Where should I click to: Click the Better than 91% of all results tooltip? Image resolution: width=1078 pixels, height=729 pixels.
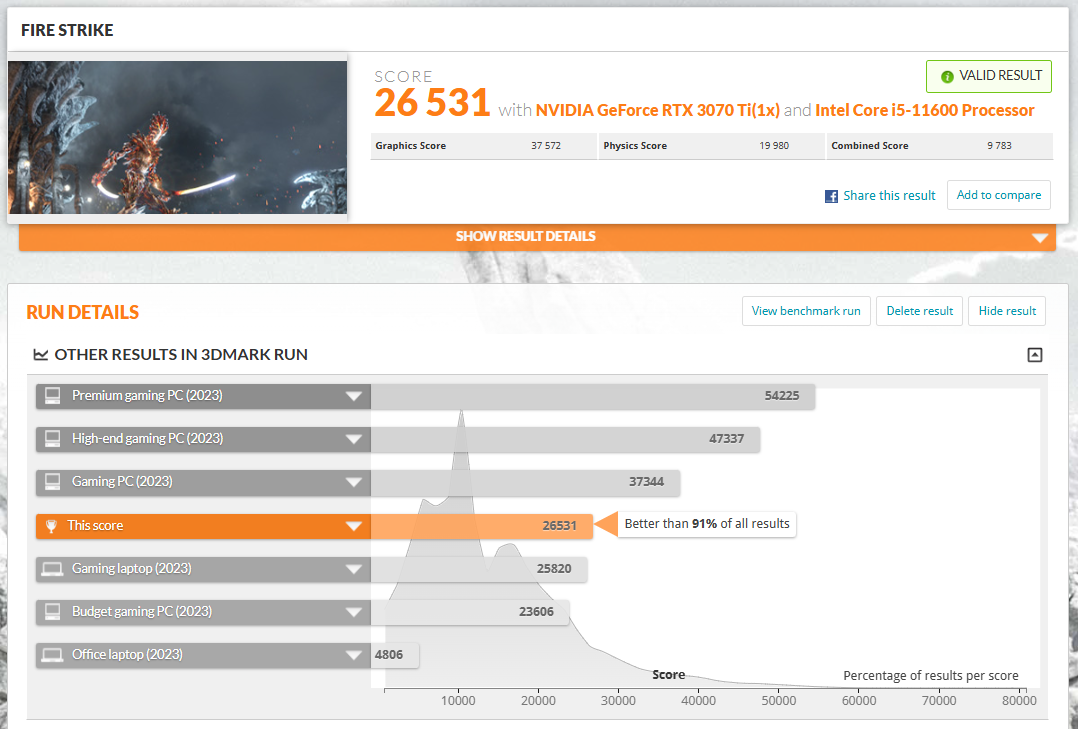(x=707, y=524)
